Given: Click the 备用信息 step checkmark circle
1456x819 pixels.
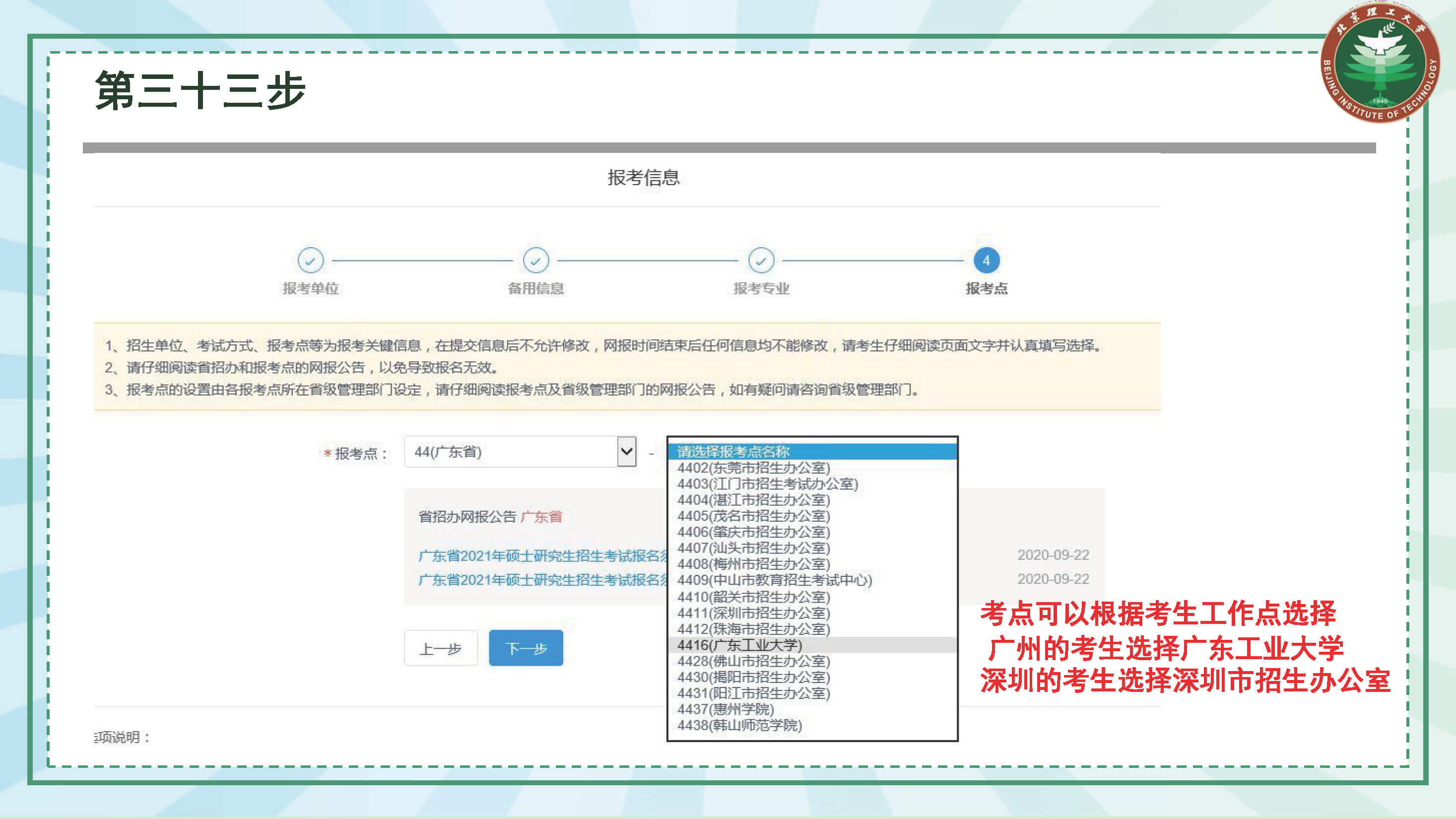Looking at the screenshot, I should click(535, 261).
